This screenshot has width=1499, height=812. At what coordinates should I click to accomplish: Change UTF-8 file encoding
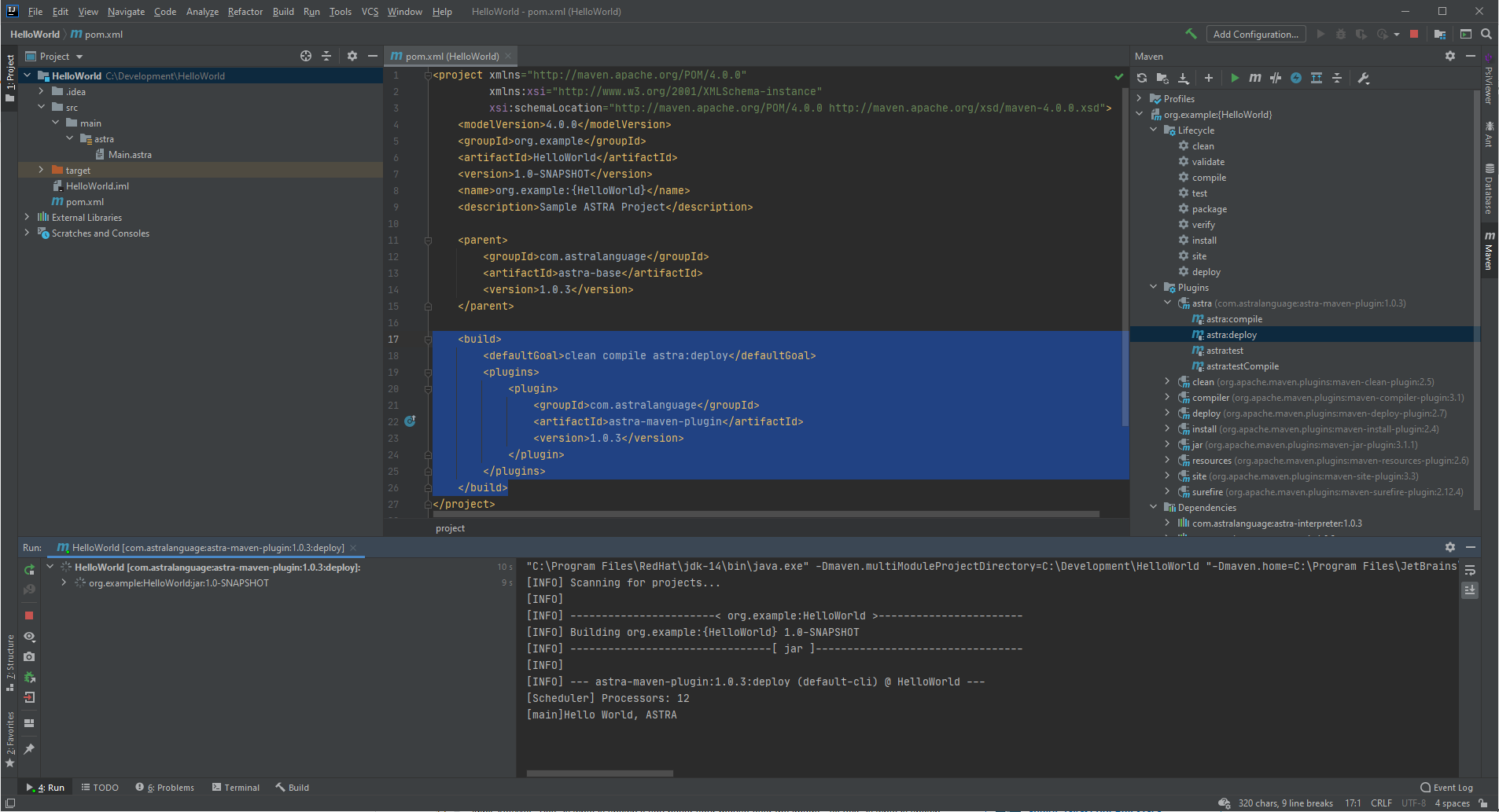(1413, 803)
